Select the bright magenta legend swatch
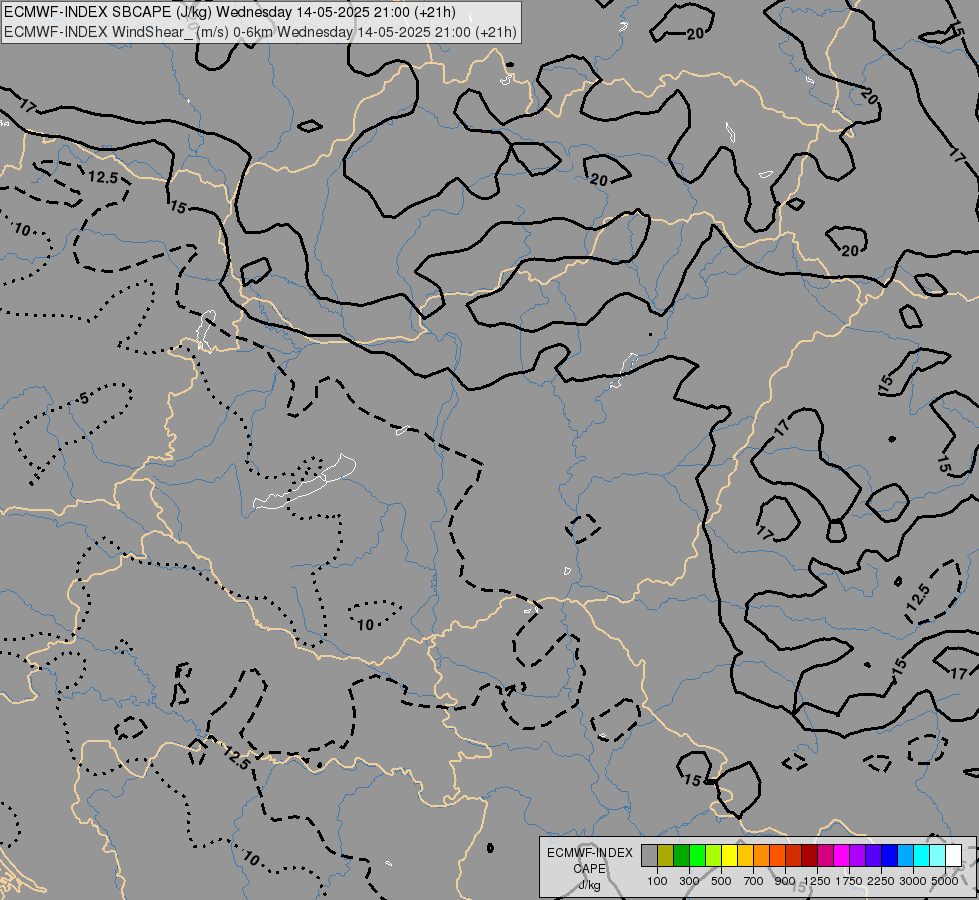Screen dimensions: 979x900 pyautogui.click(x=842, y=855)
